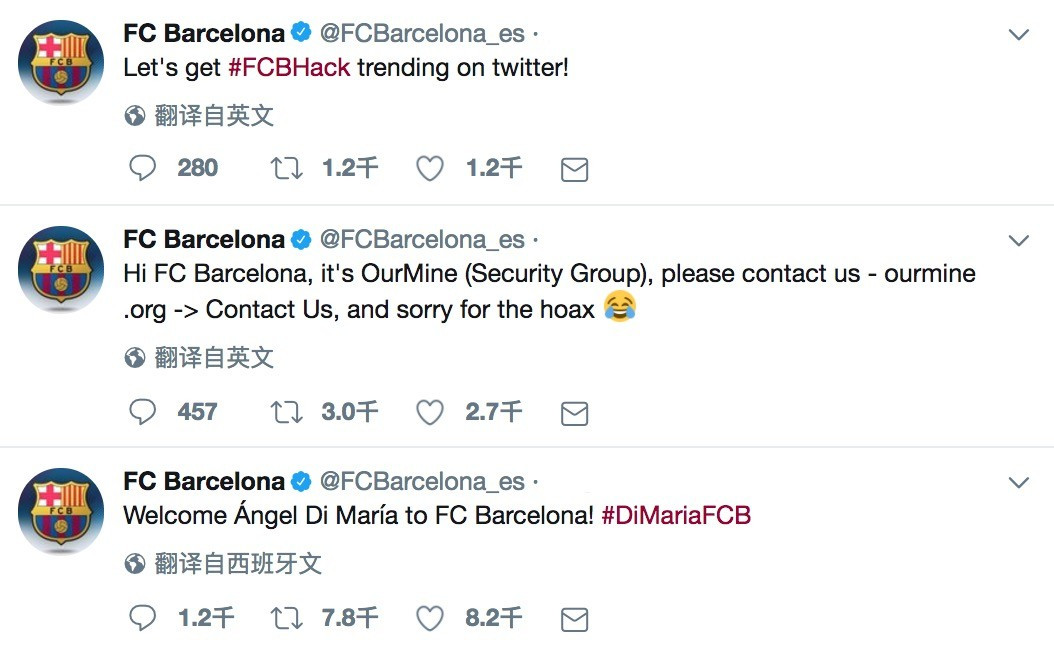
Task: Expand options chevron on the #FCBHack tweet
Action: point(1019,34)
